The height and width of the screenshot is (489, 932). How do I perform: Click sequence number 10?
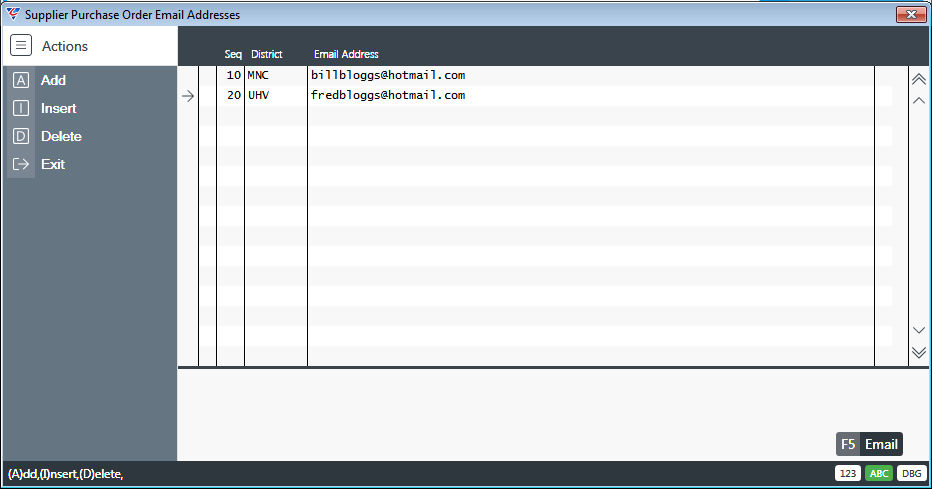click(234, 75)
